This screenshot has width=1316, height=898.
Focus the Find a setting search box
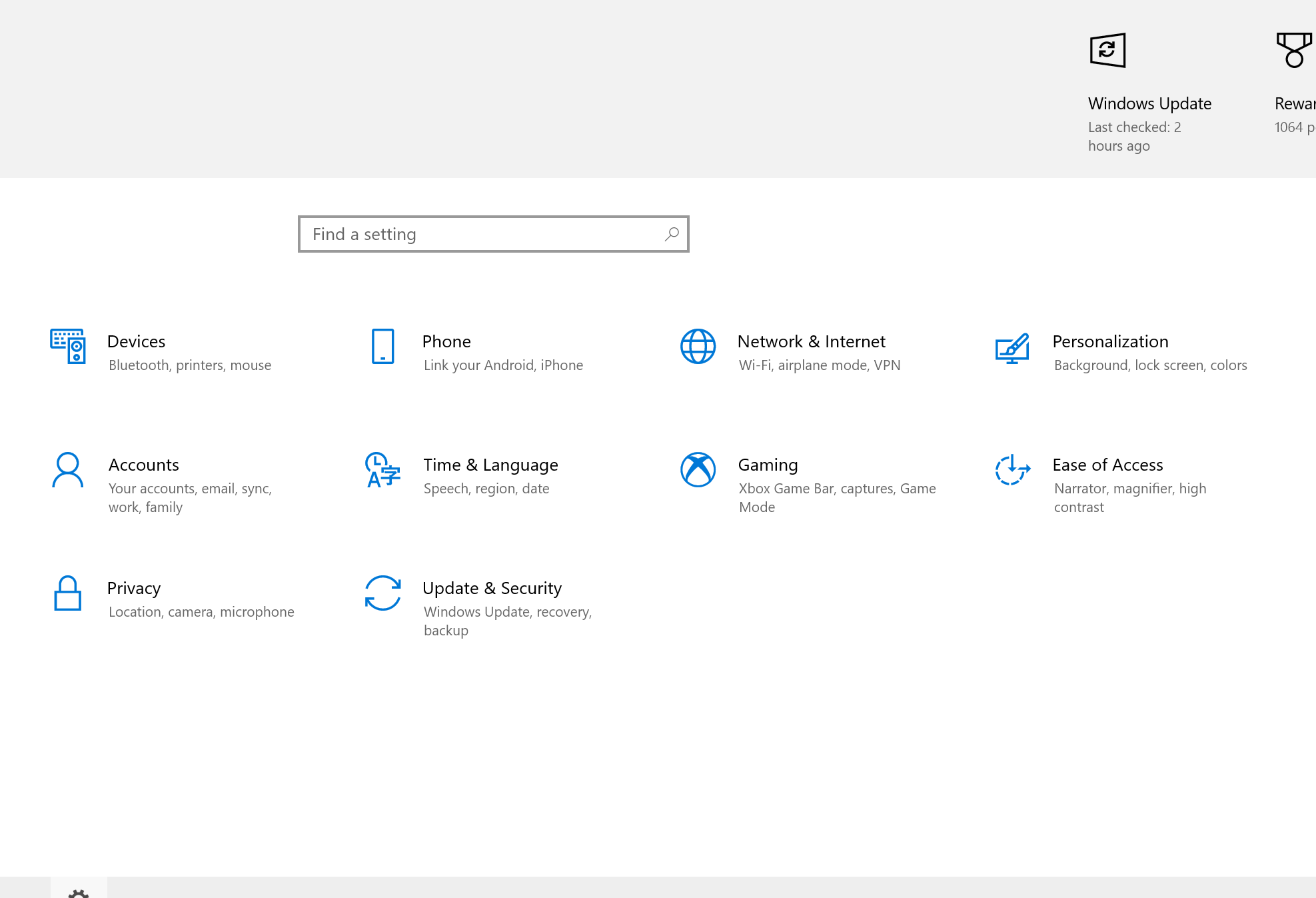pyautogui.click(x=480, y=234)
